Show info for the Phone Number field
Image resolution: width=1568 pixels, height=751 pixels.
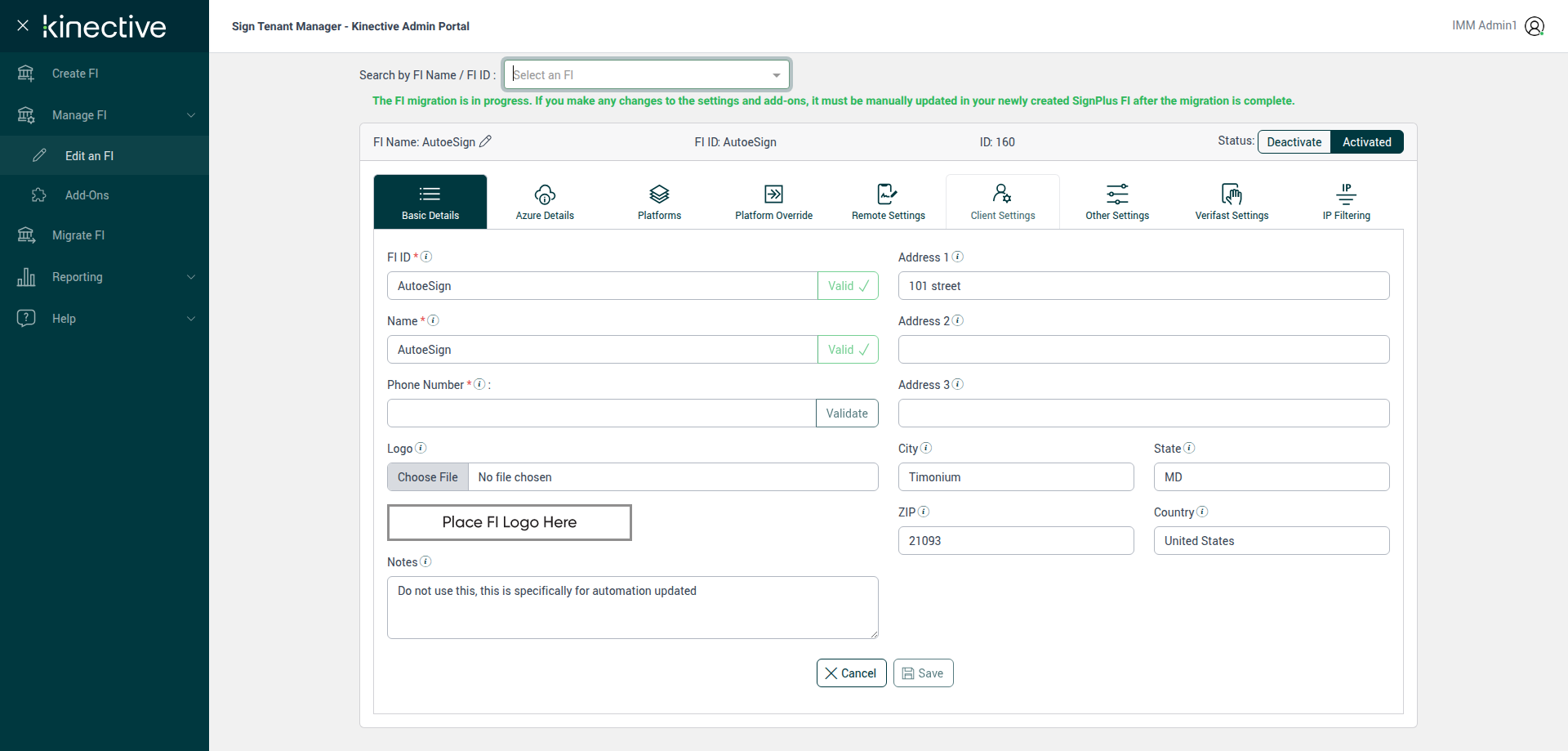(480, 384)
